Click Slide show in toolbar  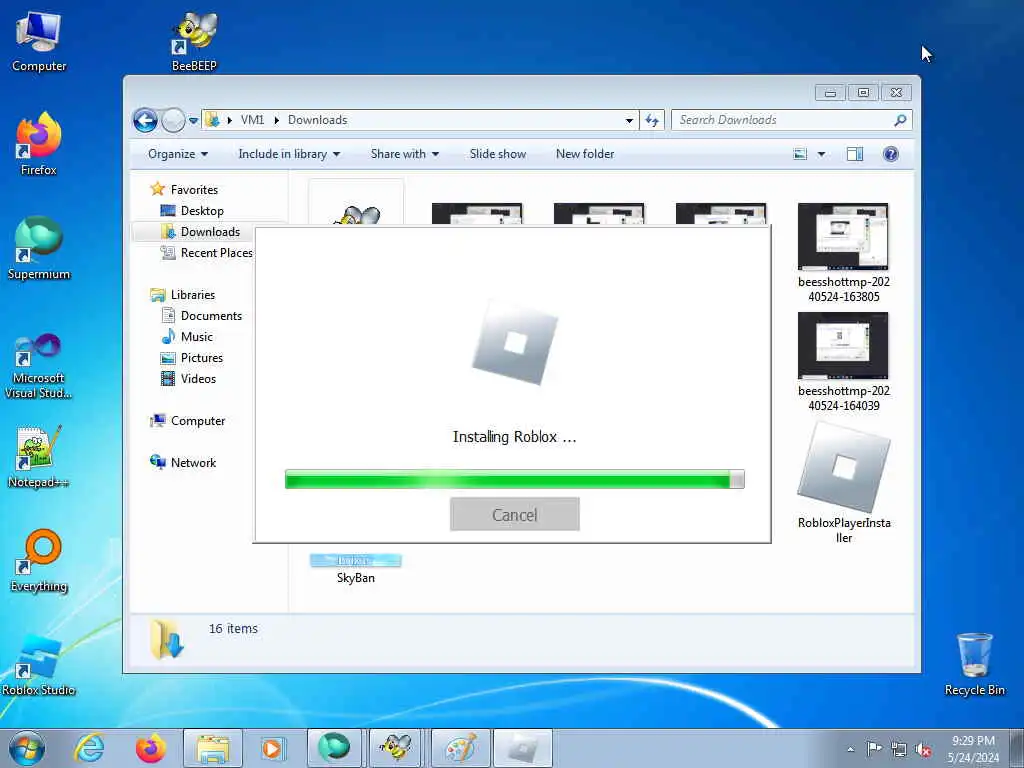pos(498,154)
